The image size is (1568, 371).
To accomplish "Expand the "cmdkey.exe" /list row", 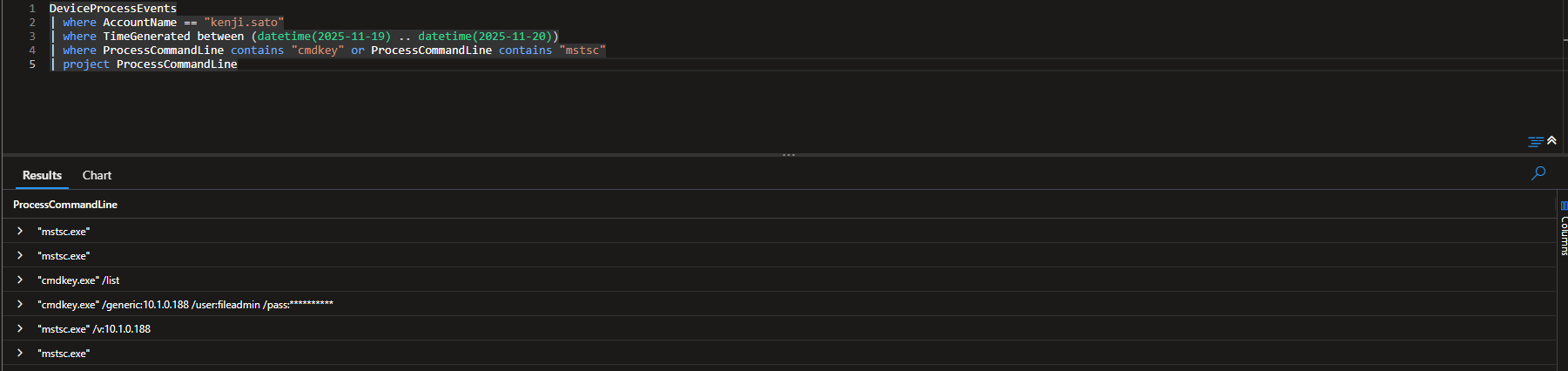I will (x=20, y=280).
